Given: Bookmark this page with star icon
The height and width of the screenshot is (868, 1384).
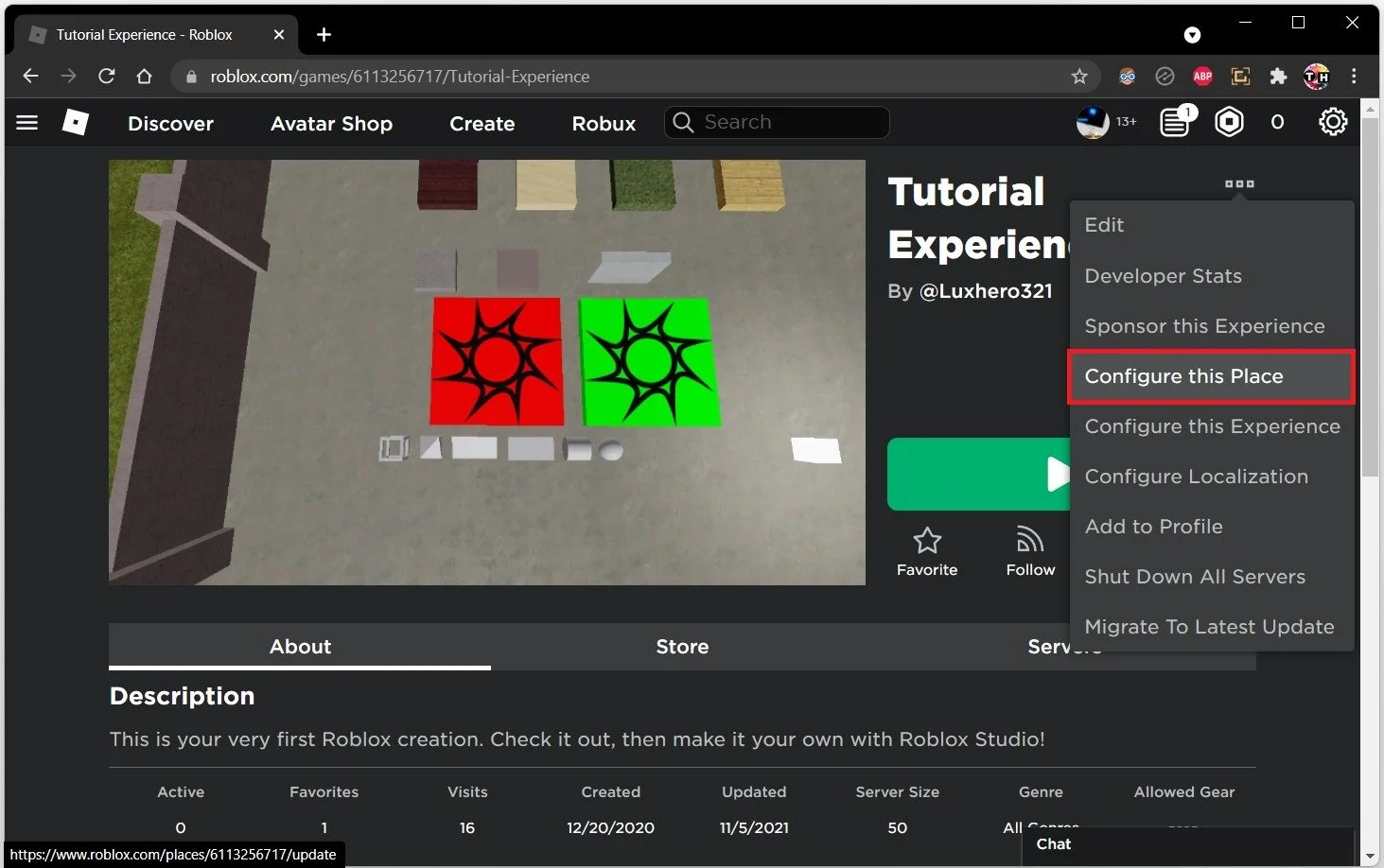Looking at the screenshot, I should tap(1079, 77).
